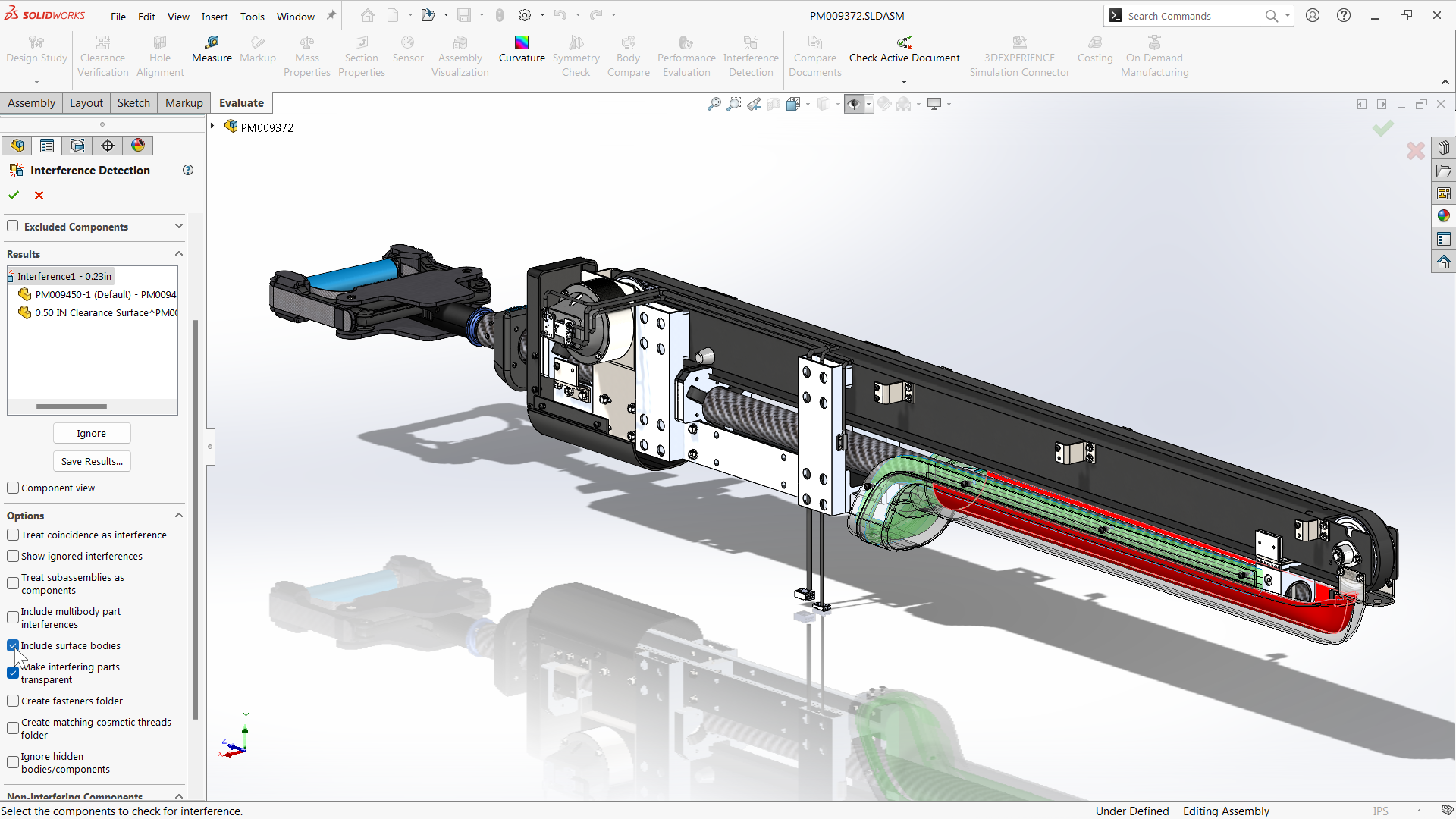Select the Symmetry Check tool
The width and height of the screenshot is (1456, 819).
(575, 55)
